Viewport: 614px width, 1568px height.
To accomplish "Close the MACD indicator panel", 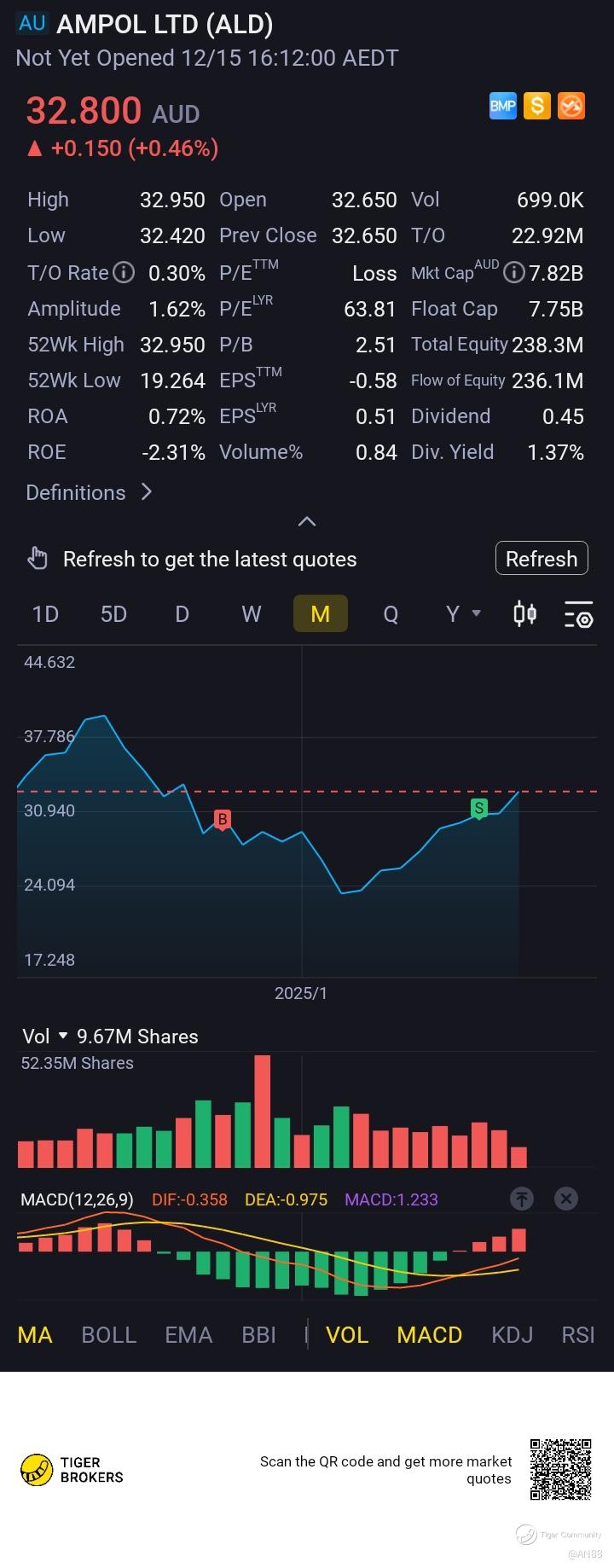I will [566, 1199].
